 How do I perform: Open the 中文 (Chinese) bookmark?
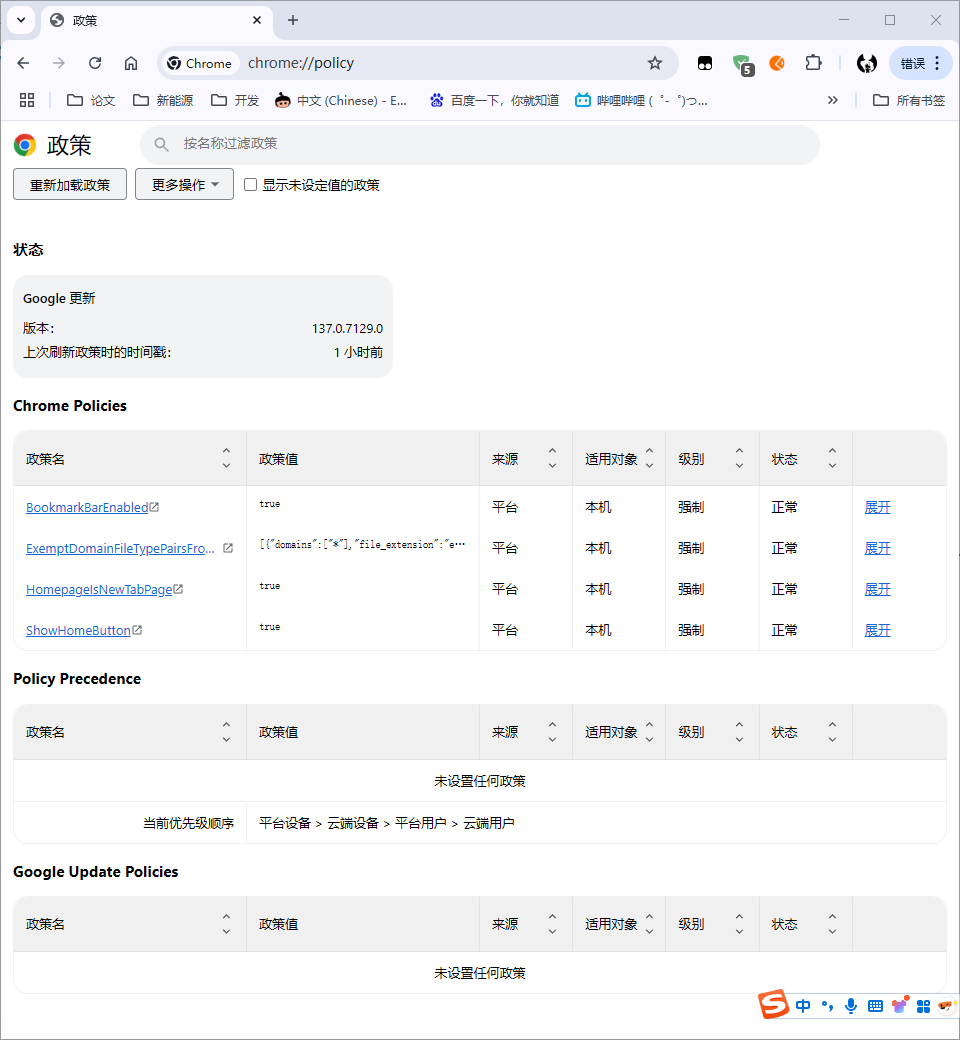coord(341,100)
